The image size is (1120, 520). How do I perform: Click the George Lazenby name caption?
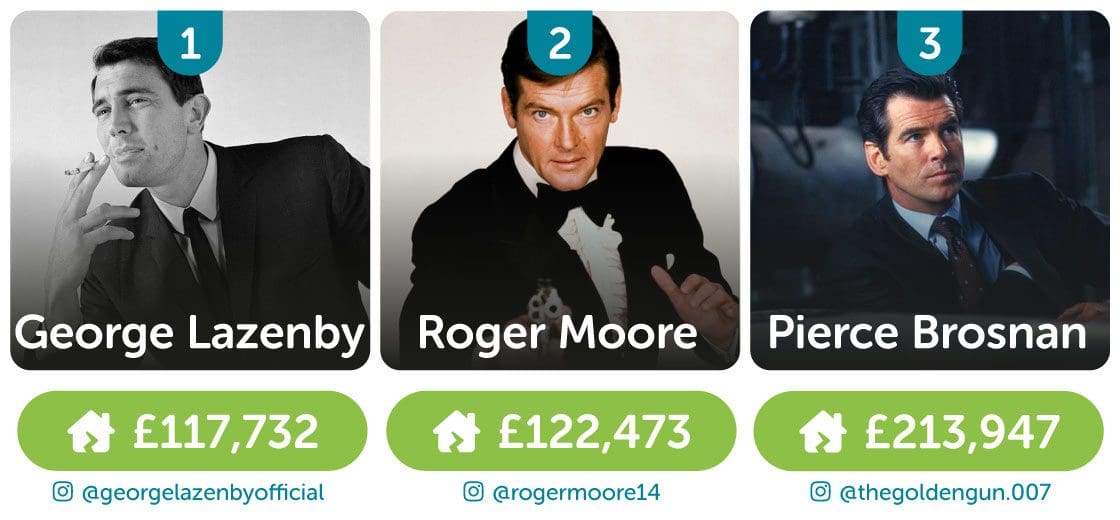click(190, 334)
